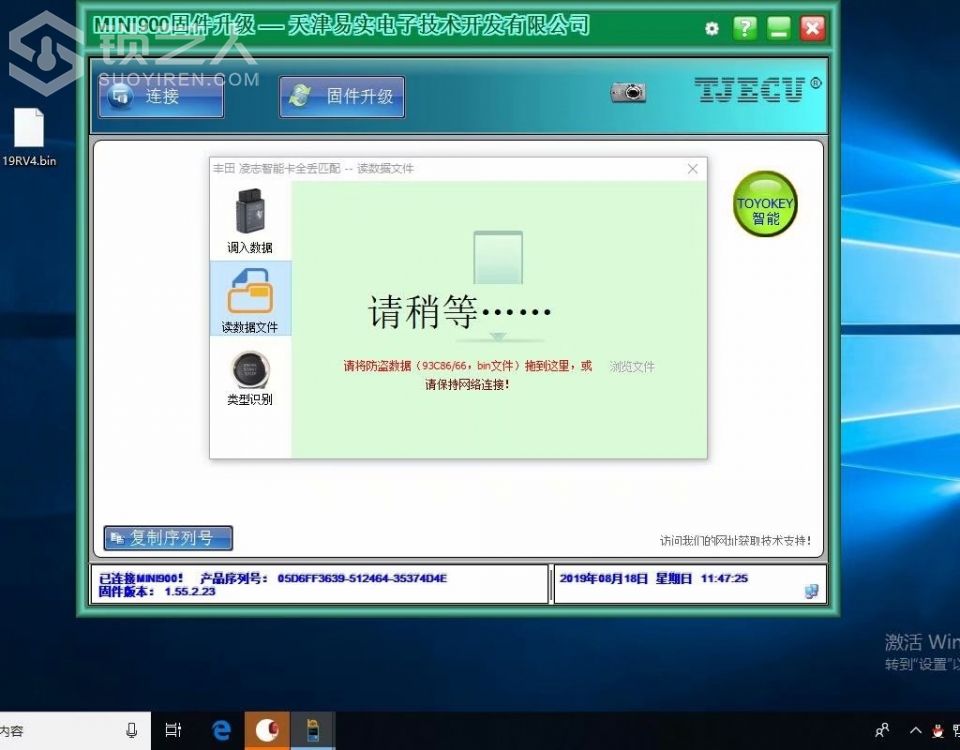Image resolution: width=960 pixels, height=750 pixels.
Task: Open the 固件升级 firmware upgrade button
Action: [342, 96]
